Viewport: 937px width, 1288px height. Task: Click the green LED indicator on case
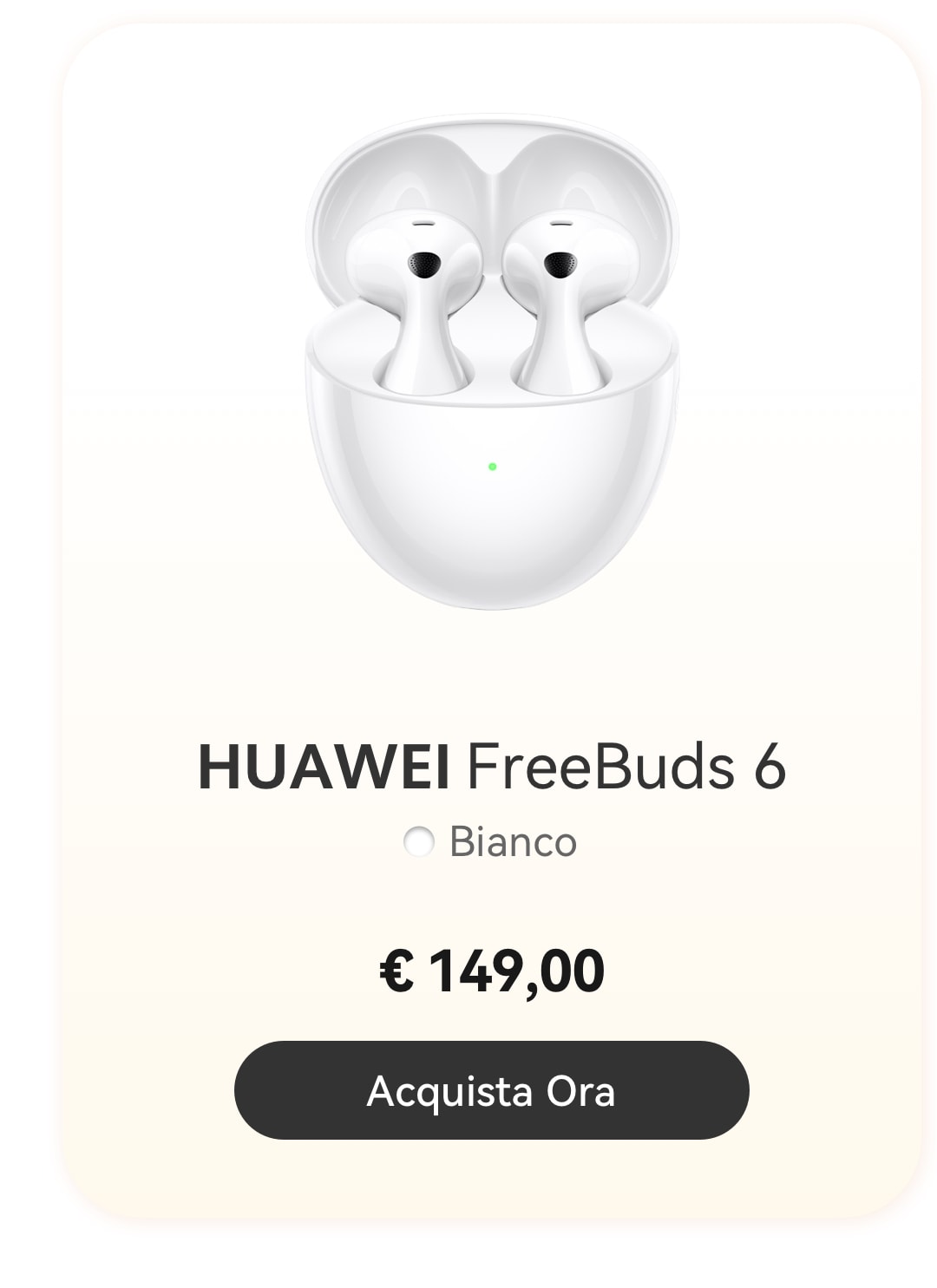(493, 467)
